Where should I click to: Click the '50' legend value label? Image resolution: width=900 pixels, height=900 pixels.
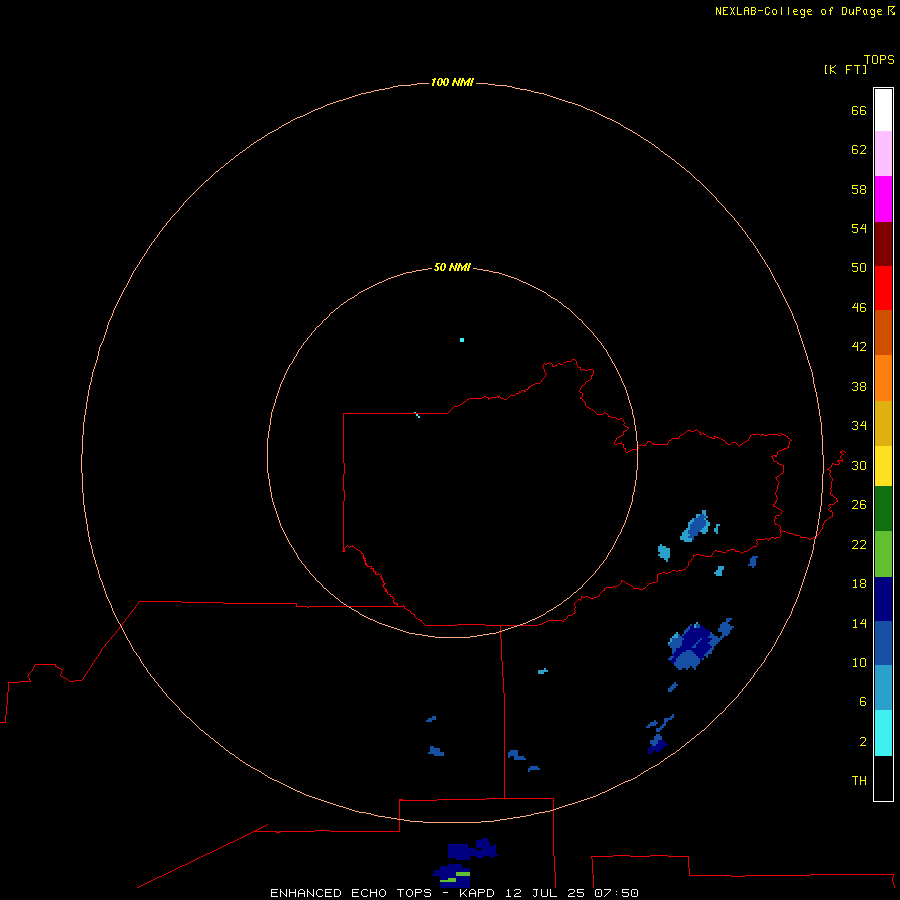[x=859, y=267]
